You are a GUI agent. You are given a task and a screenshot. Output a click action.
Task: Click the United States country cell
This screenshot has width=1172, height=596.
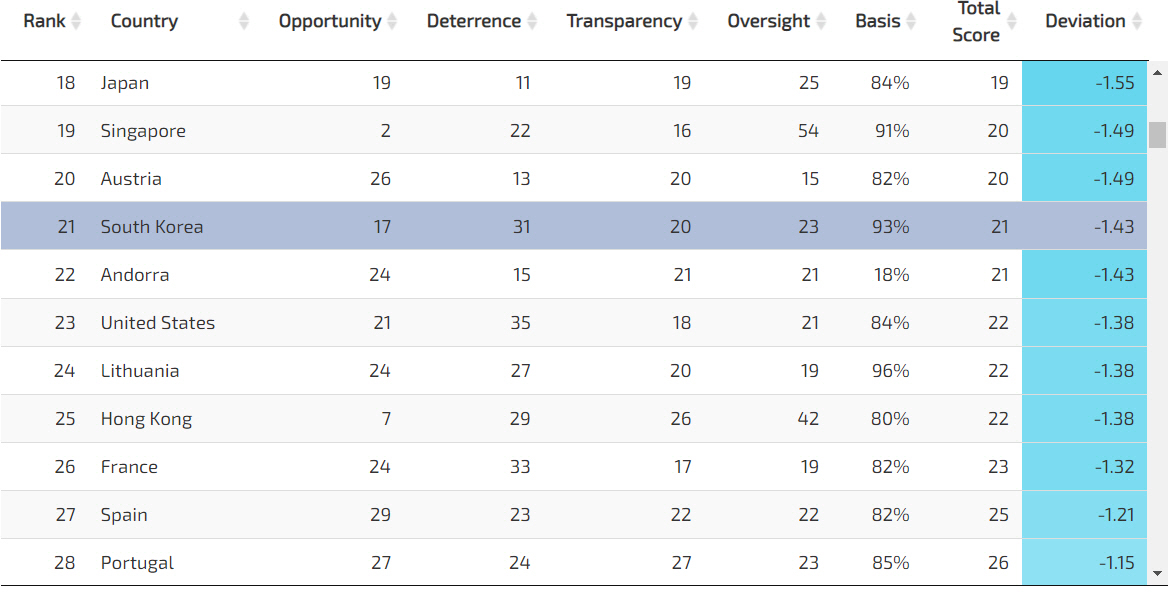click(x=158, y=323)
